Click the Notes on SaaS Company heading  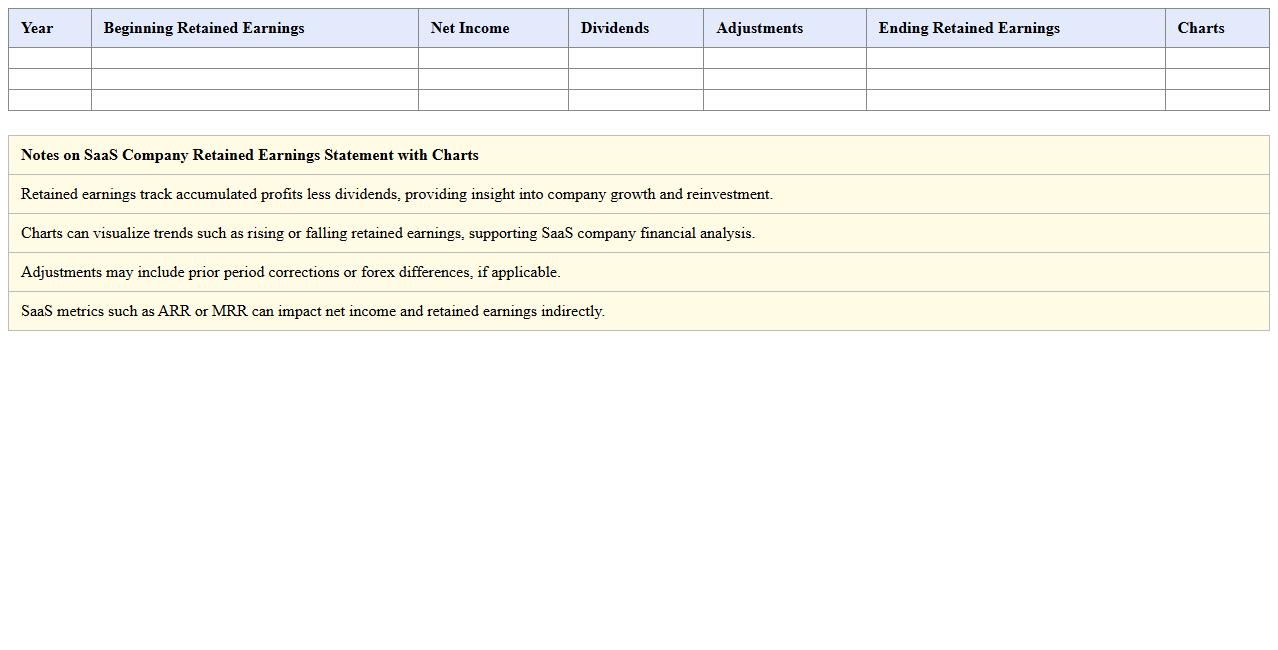(x=250, y=155)
